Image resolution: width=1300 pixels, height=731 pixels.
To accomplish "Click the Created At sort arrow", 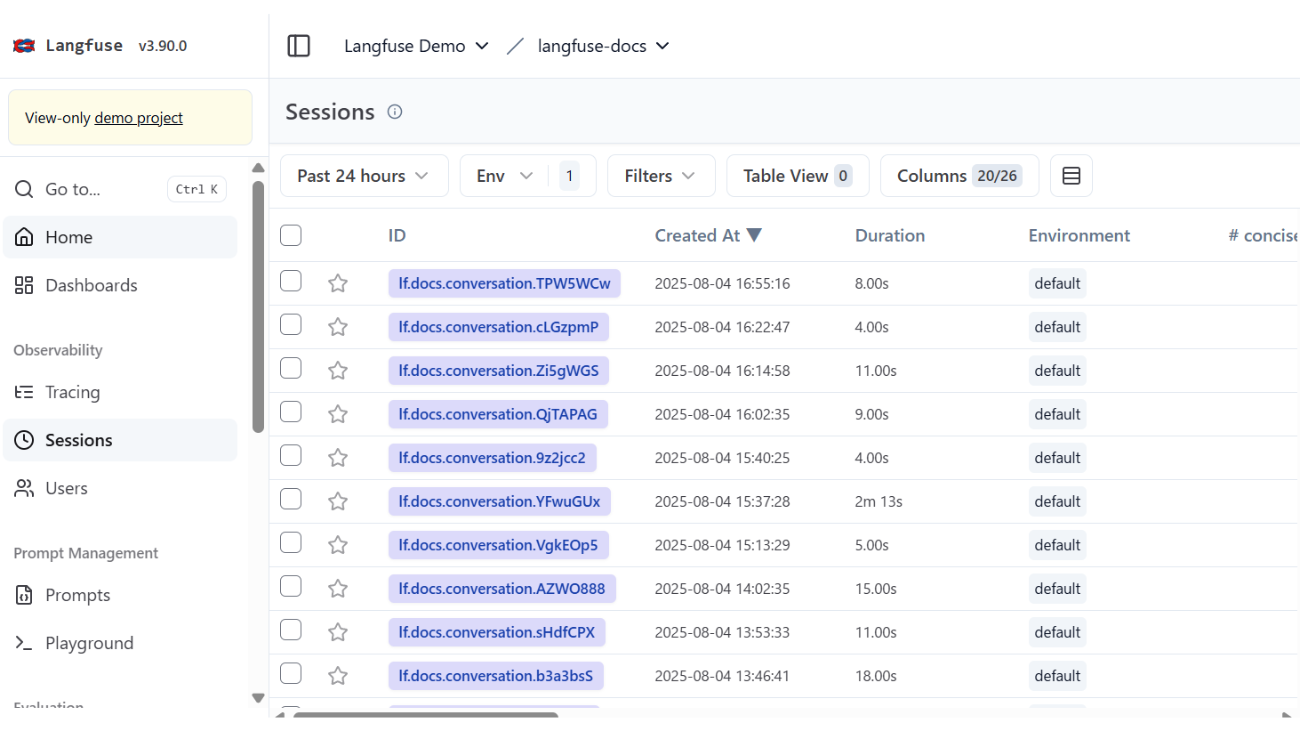I will [754, 235].
